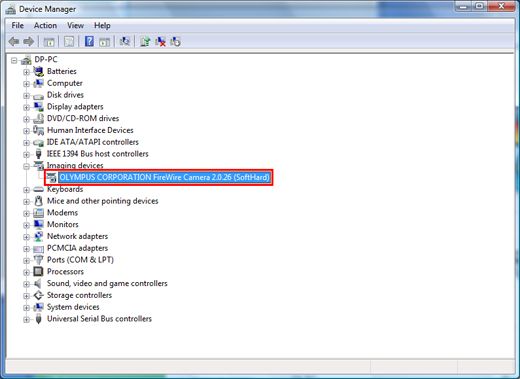Select the System devices label
The height and width of the screenshot is (379, 520).
(x=73, y=307)
